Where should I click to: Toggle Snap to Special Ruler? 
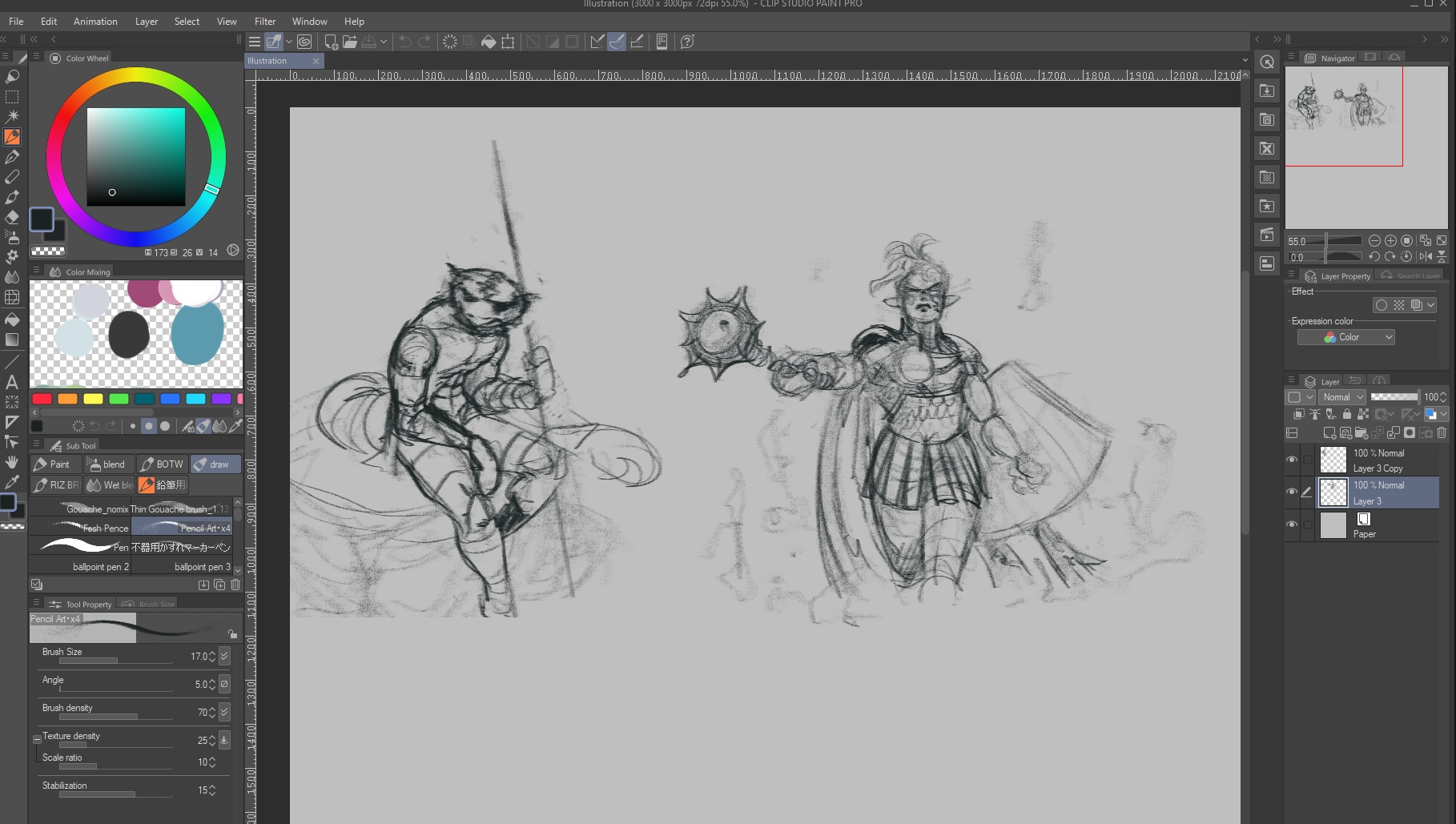617,42
